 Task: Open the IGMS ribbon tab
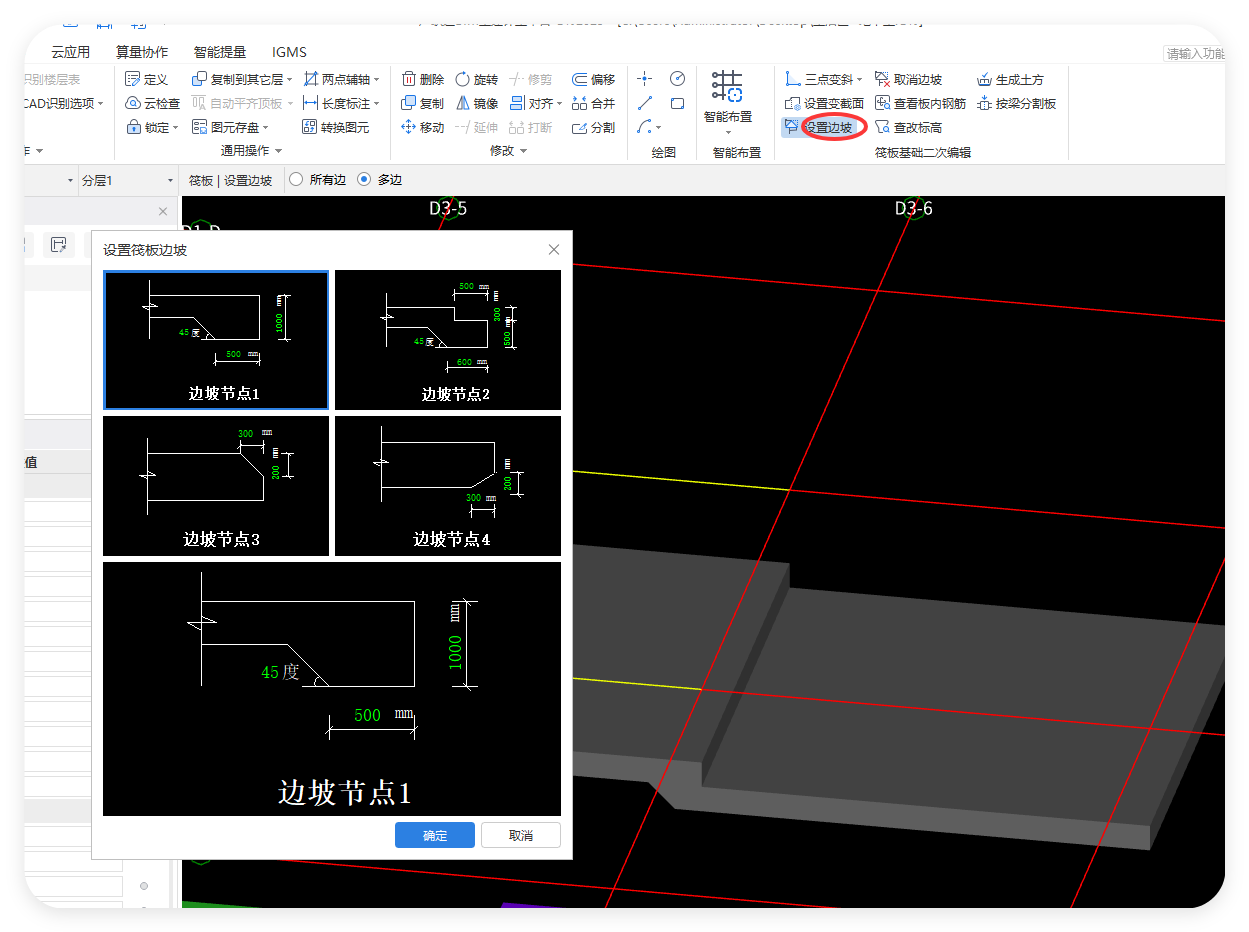click(289, 52)
